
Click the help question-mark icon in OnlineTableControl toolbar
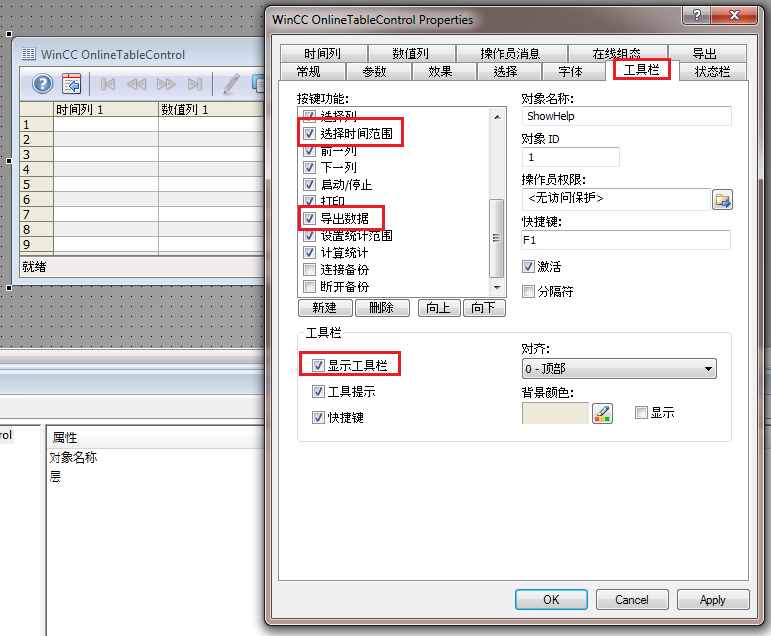(x=43, y=84)
